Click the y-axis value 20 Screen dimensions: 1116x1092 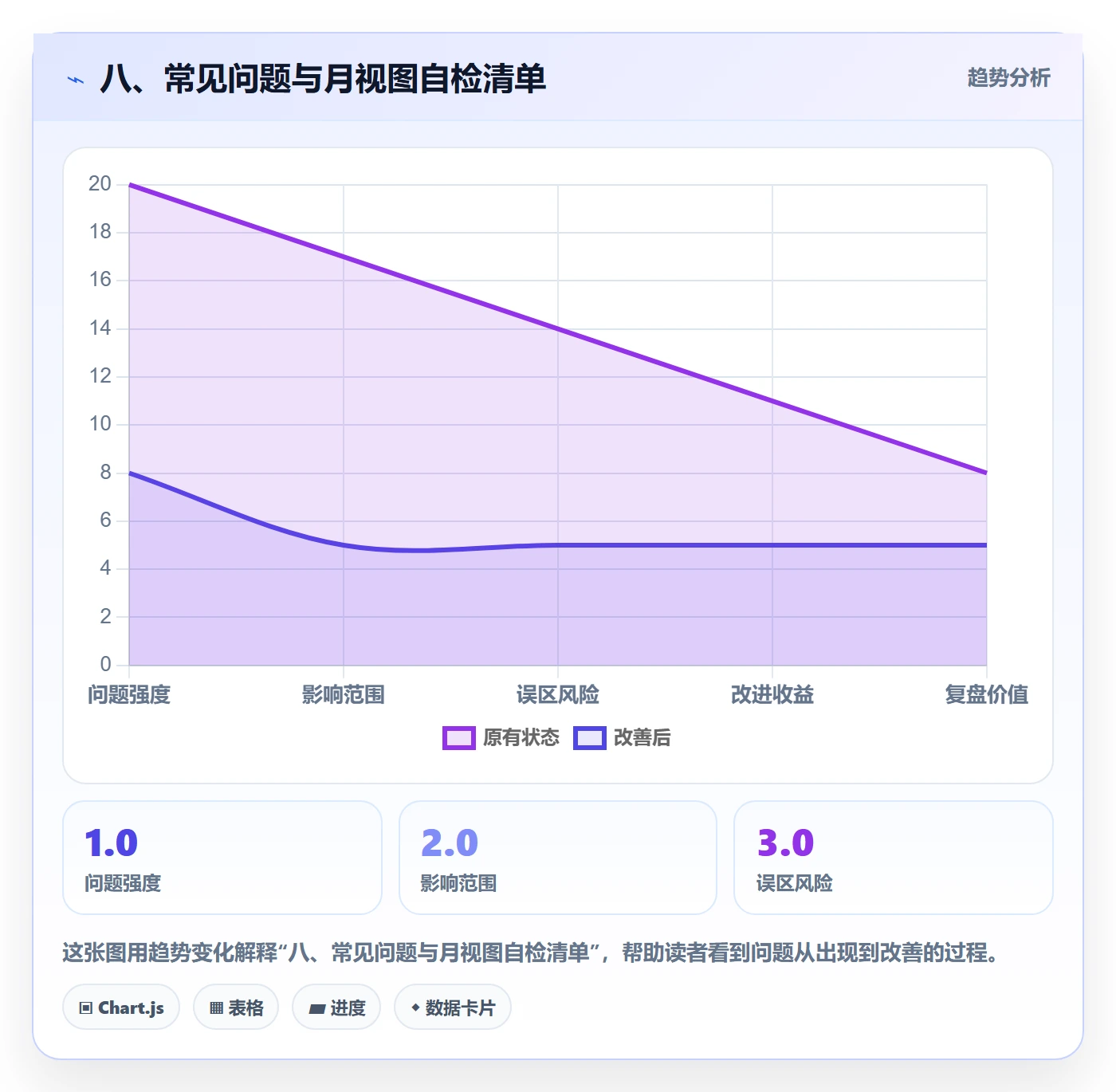pos(100,184)
